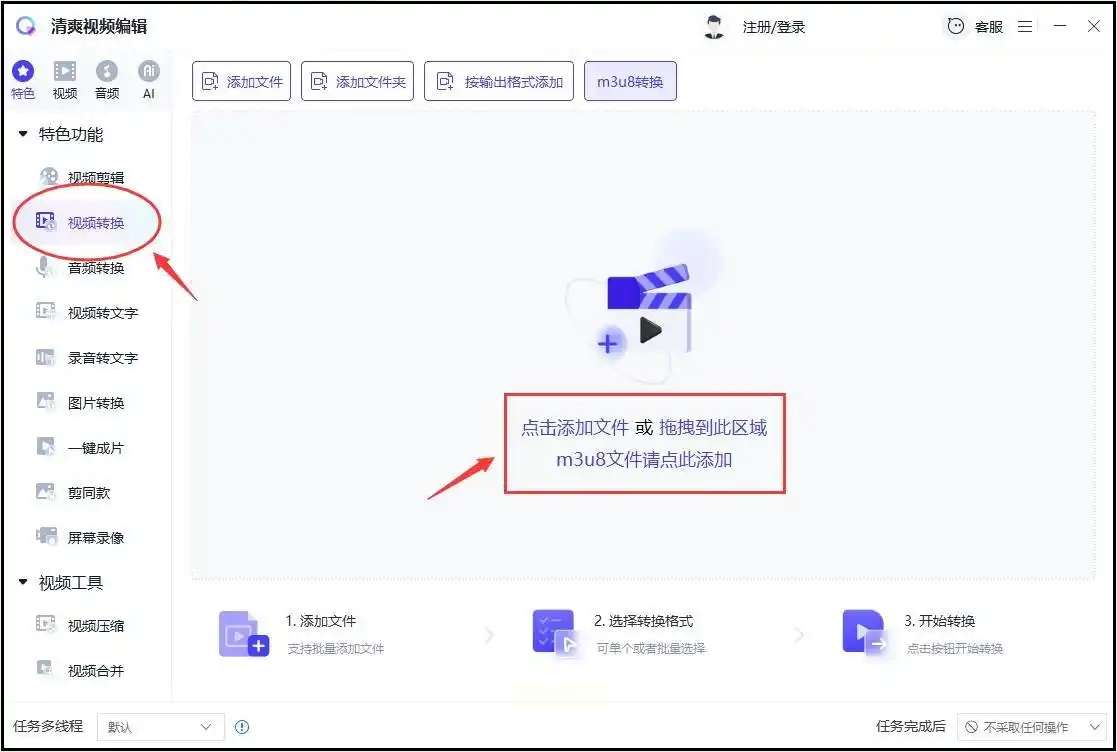
Task: Open the hamburger menu icon
Action: point(1025,26)
